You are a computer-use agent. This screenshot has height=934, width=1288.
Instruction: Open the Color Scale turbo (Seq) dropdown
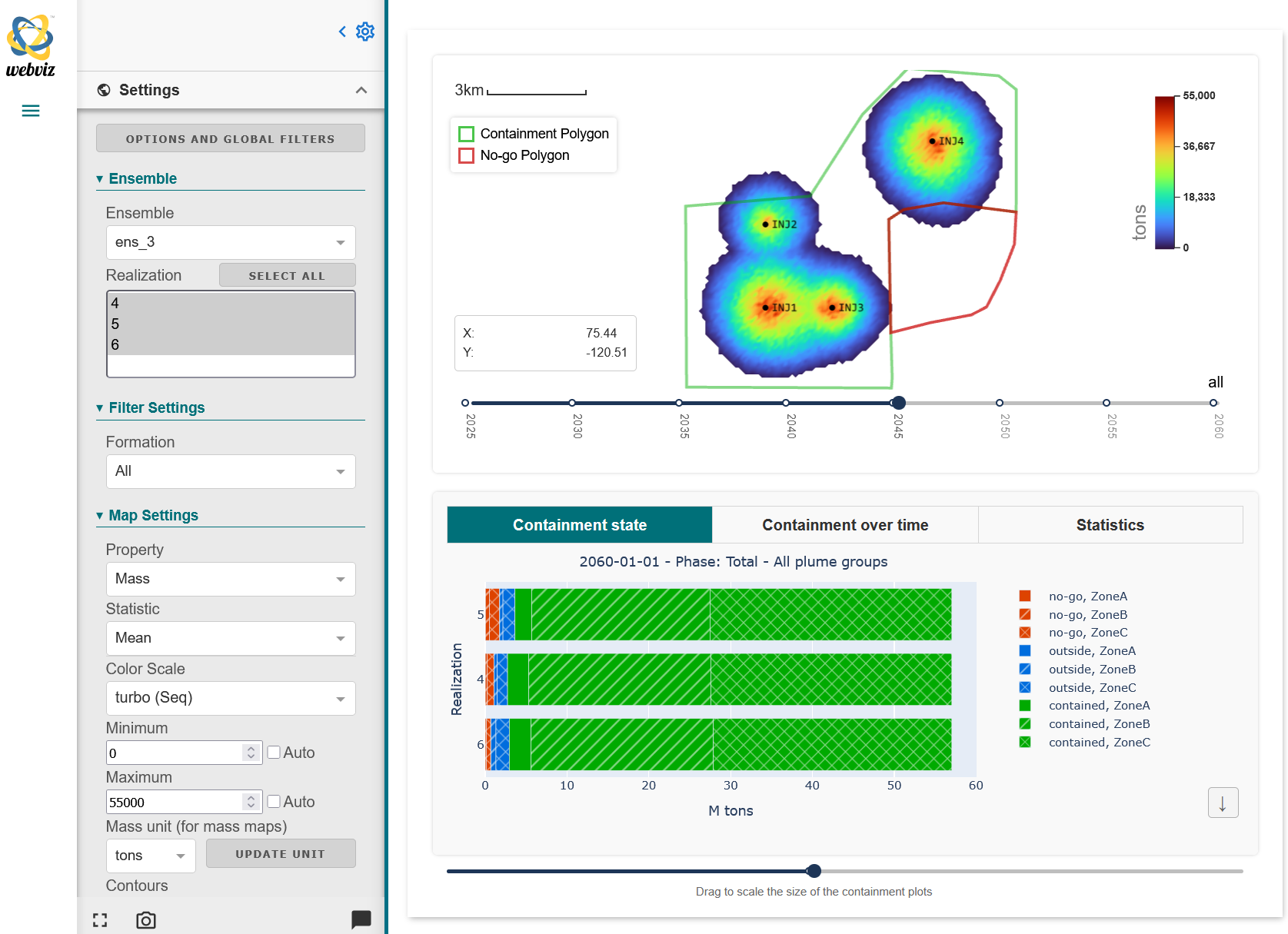point(230,698)
